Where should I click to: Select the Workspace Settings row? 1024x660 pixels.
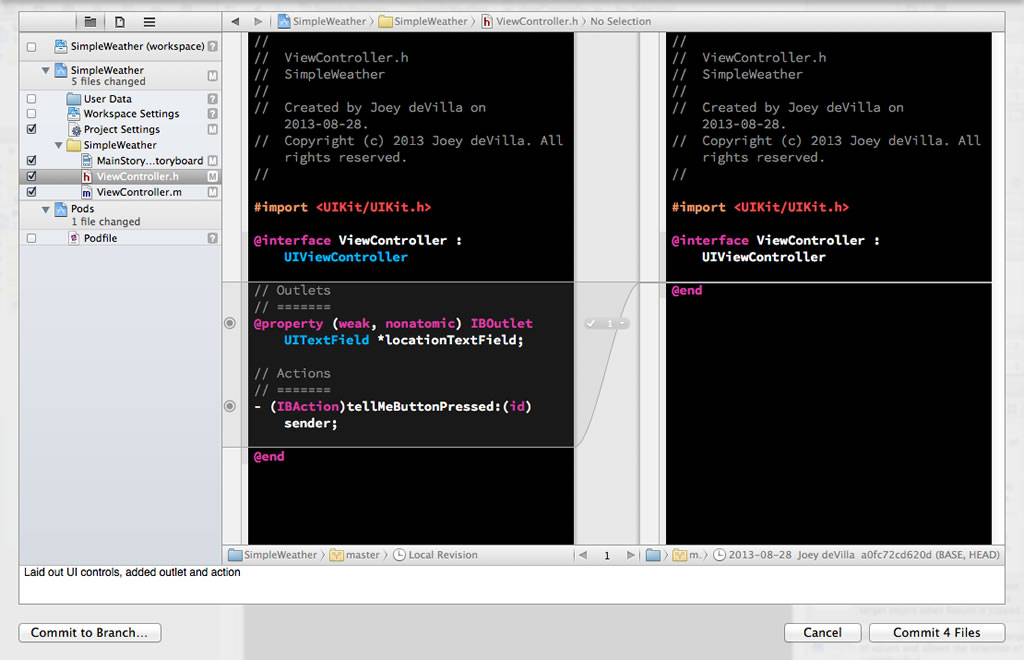(120, 114)
